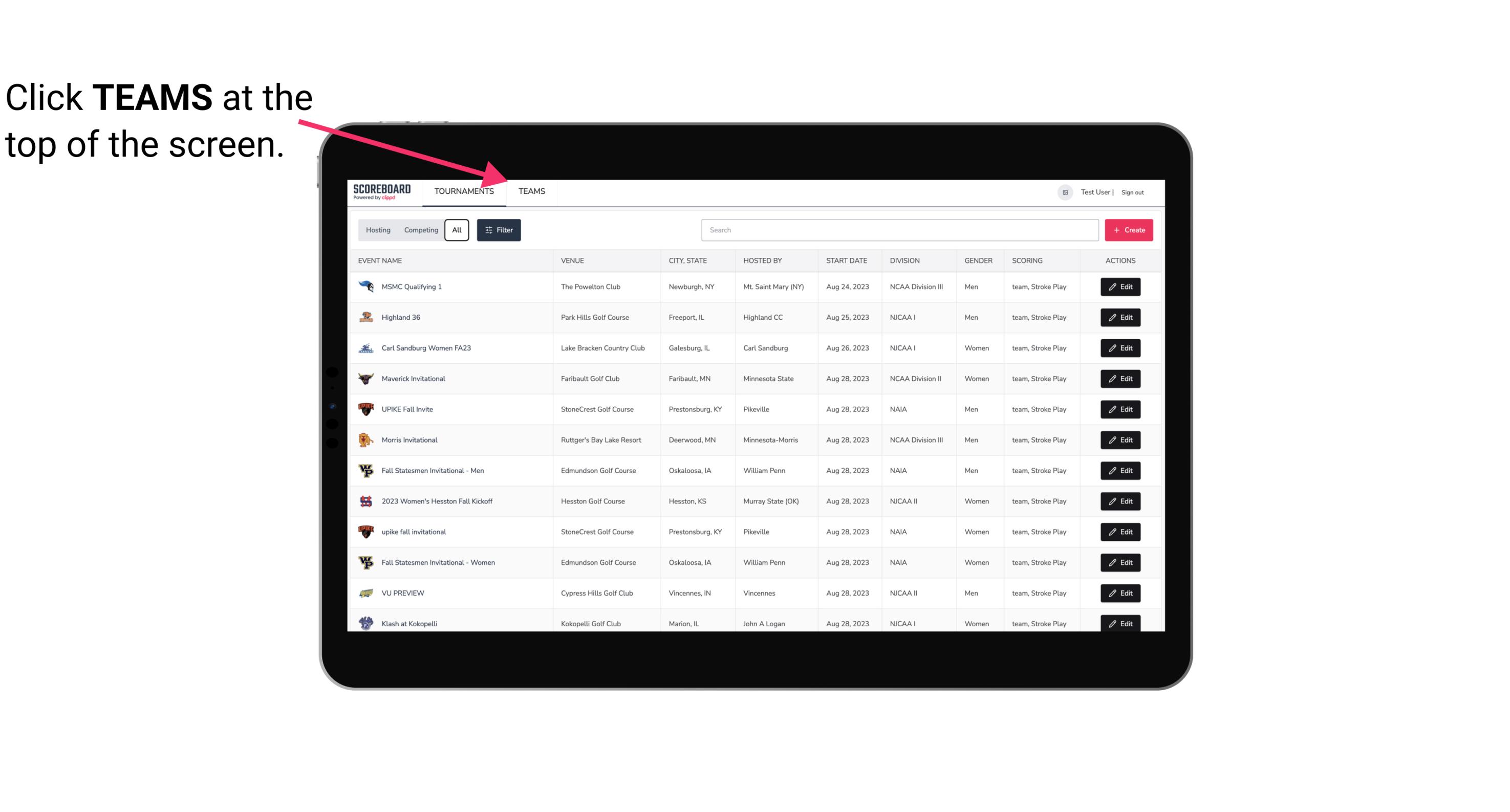
Task: Toggle the Competing filter tab
Action: pyautogui.click(x=420, y=230)
